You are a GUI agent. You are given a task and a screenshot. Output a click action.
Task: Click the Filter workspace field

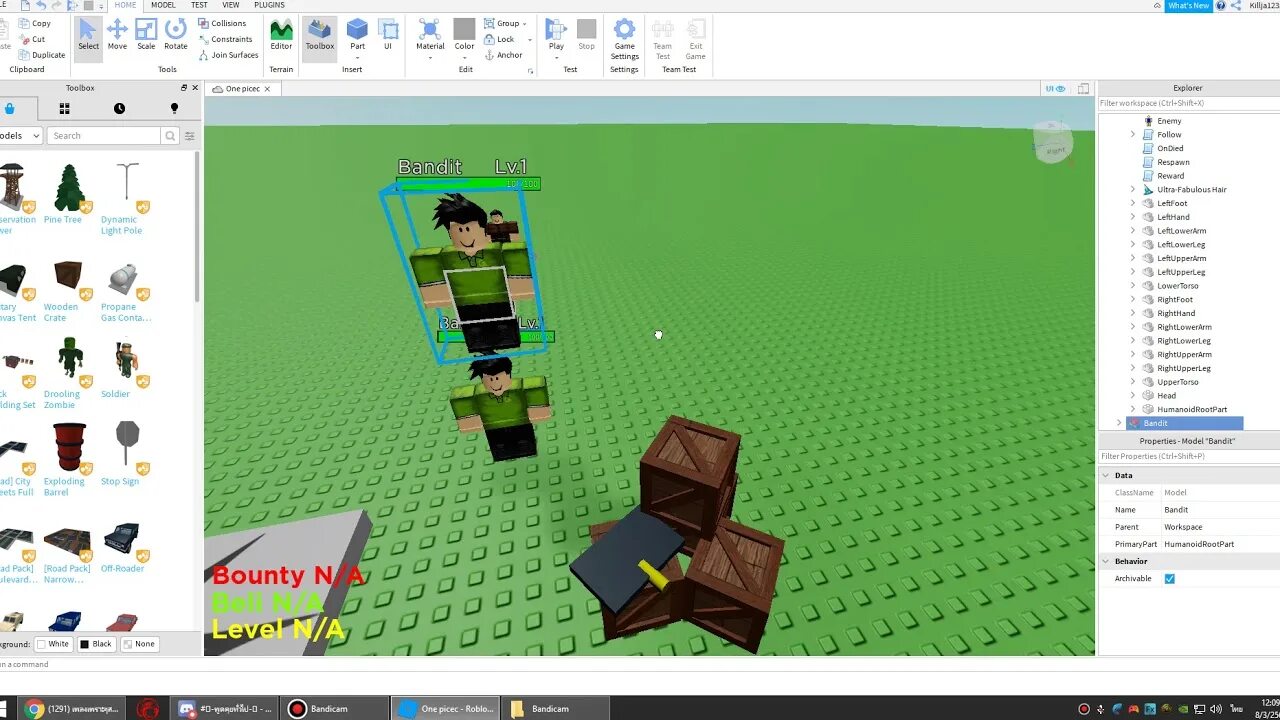[x=1188, y=103]
